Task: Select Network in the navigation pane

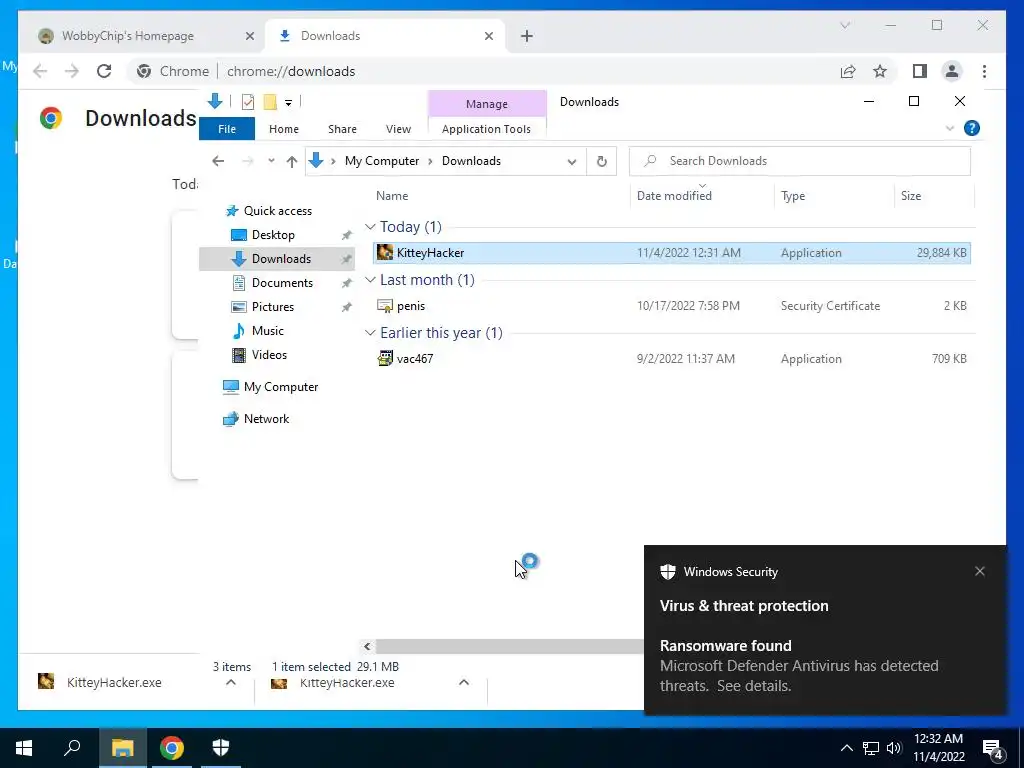Action: (266, 419)
